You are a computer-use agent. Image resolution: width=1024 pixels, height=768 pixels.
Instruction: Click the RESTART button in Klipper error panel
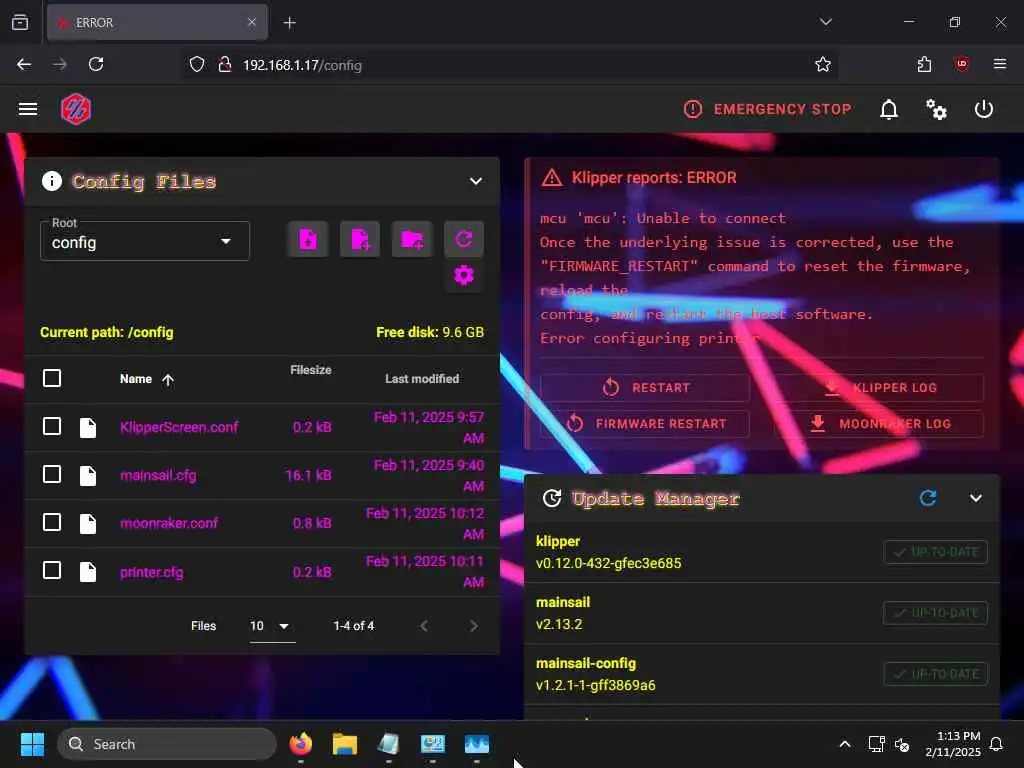click(x=645, y=388)
